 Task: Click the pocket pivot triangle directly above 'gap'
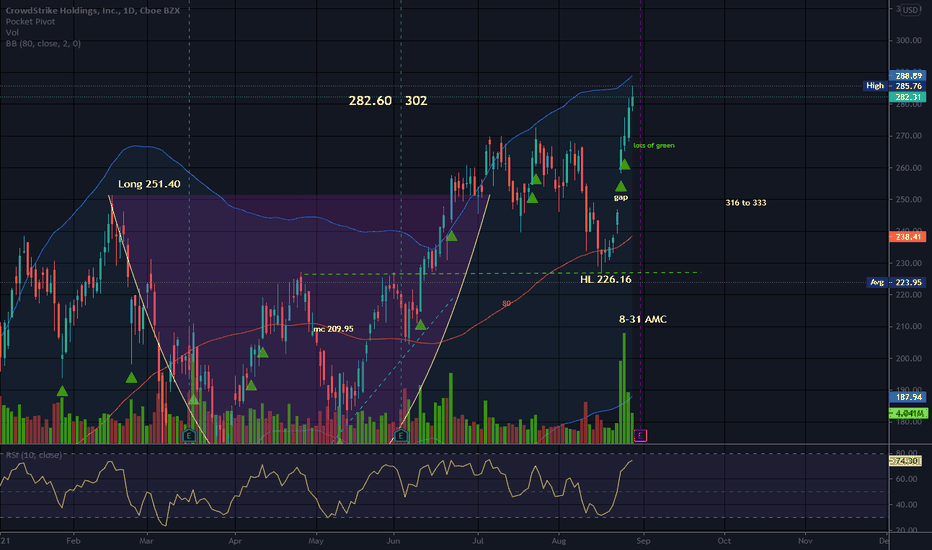621,186
